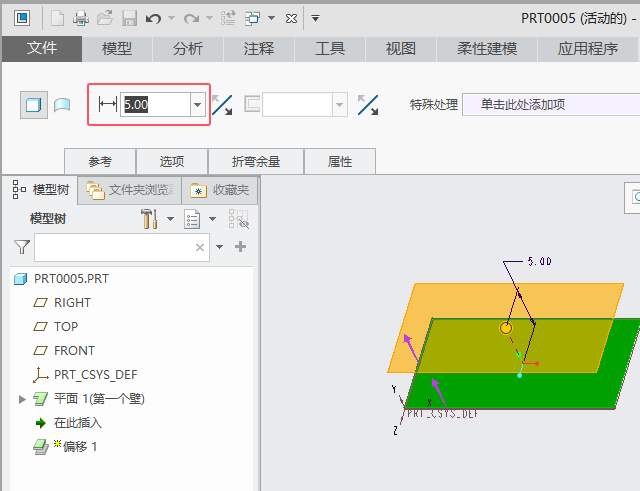Click the application window icon at top-left
640x491 pixels.
tap(22, 18)
